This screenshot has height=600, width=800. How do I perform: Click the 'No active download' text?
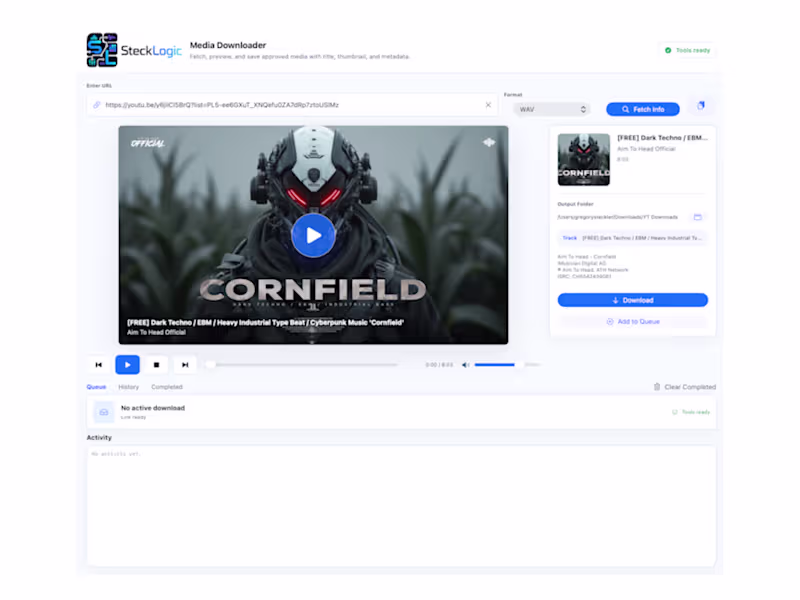[153, 408]
